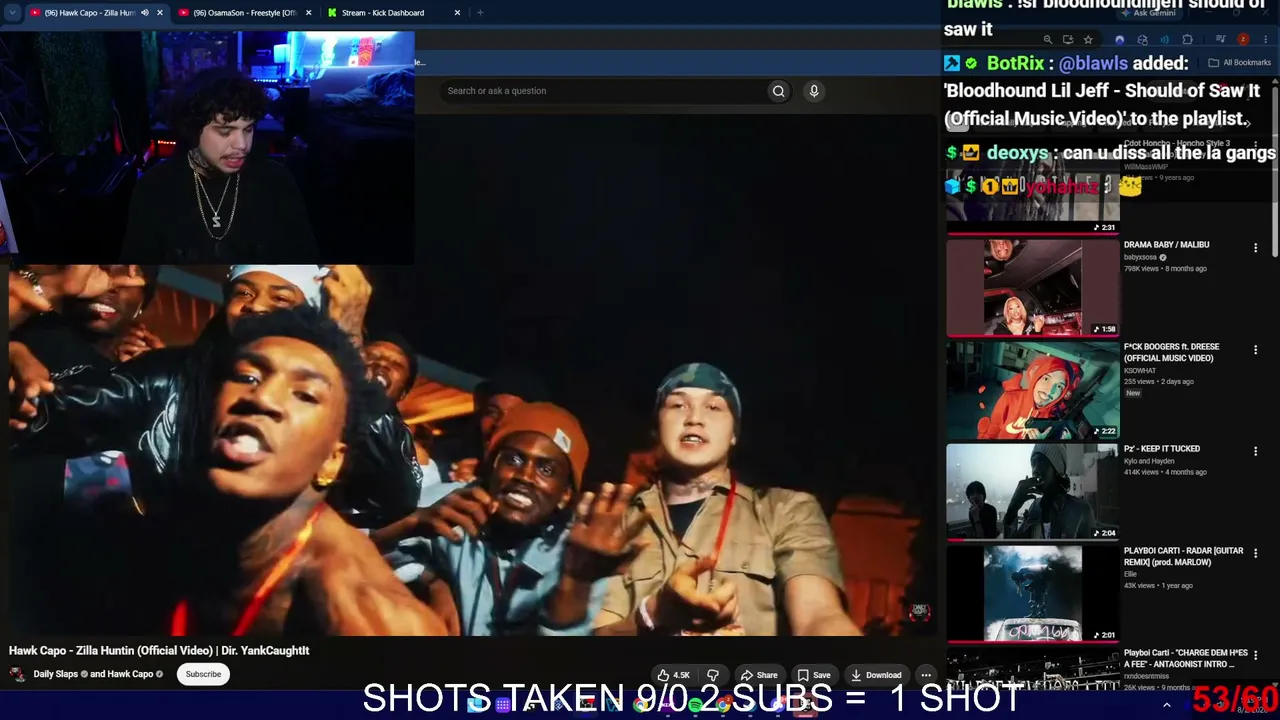Open Spotify from the taskbar
This screenshot has height=720, width=1280.
[695, 705]
